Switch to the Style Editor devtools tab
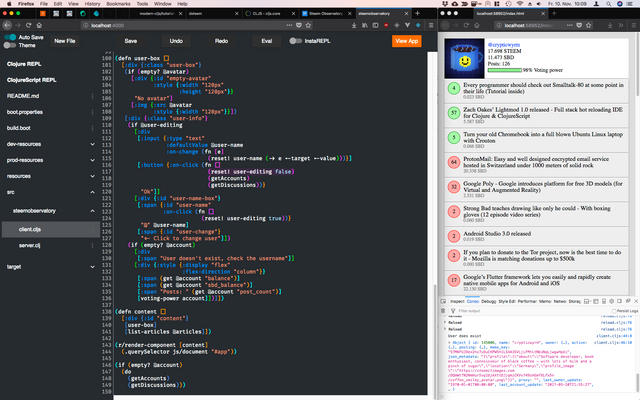The width and height of the screenshot is (640, 400). 507,301
